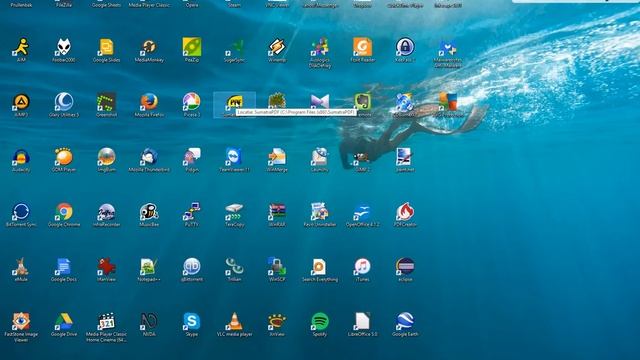
Task: Select Media Player Classic Home Cinema icon
Action: point(107,322)
